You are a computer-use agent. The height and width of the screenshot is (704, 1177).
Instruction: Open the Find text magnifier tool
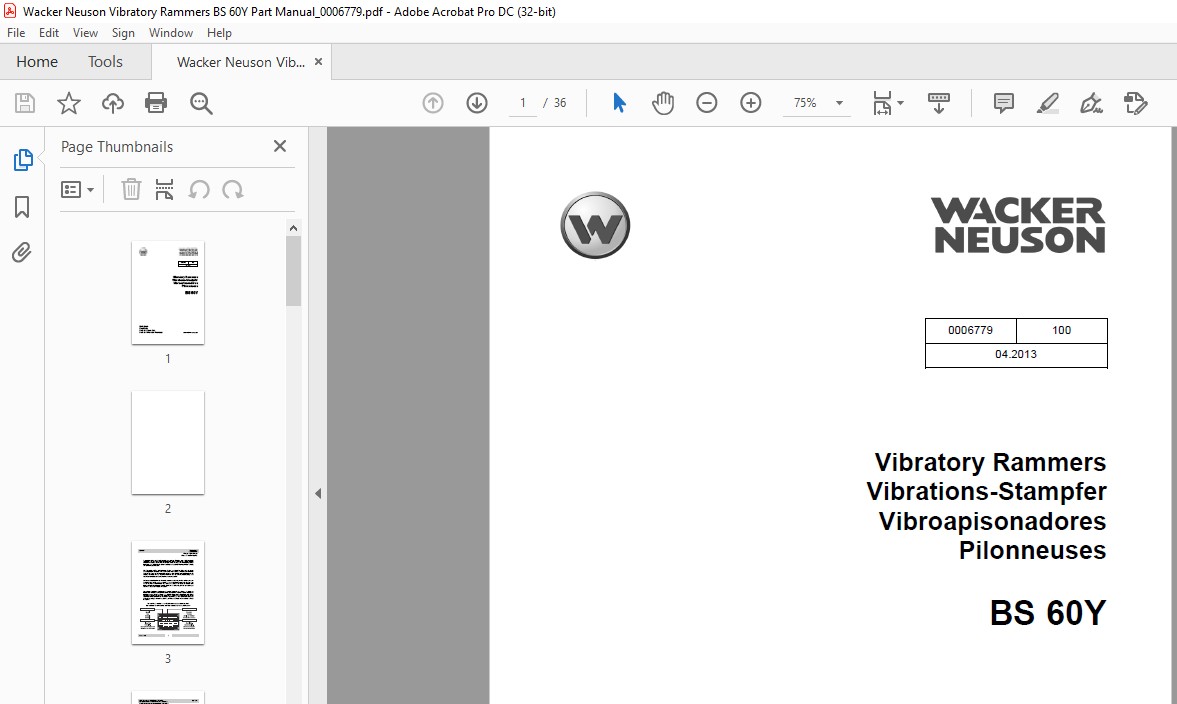coord(200,104)
